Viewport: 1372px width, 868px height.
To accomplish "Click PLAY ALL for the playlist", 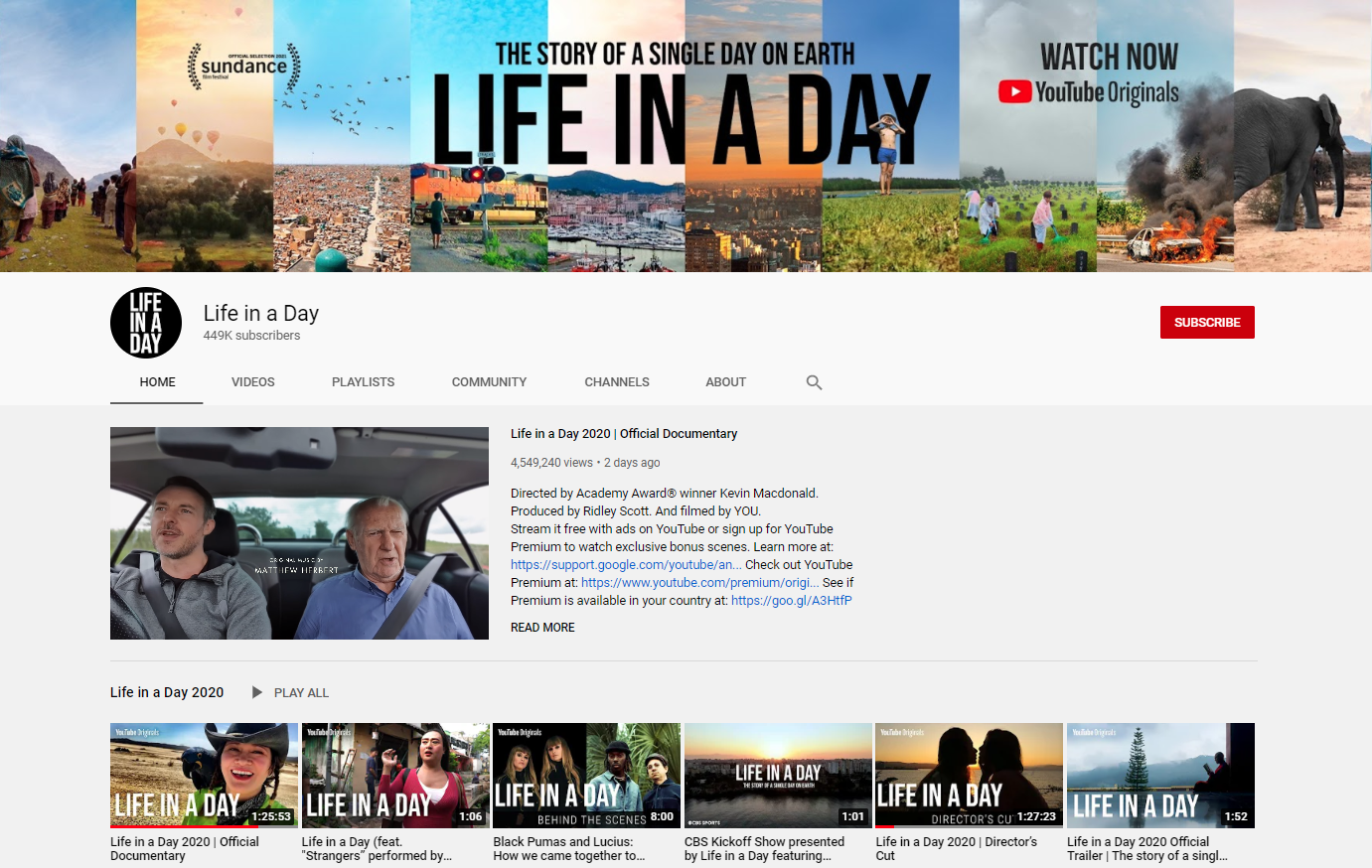I will 301,693.
